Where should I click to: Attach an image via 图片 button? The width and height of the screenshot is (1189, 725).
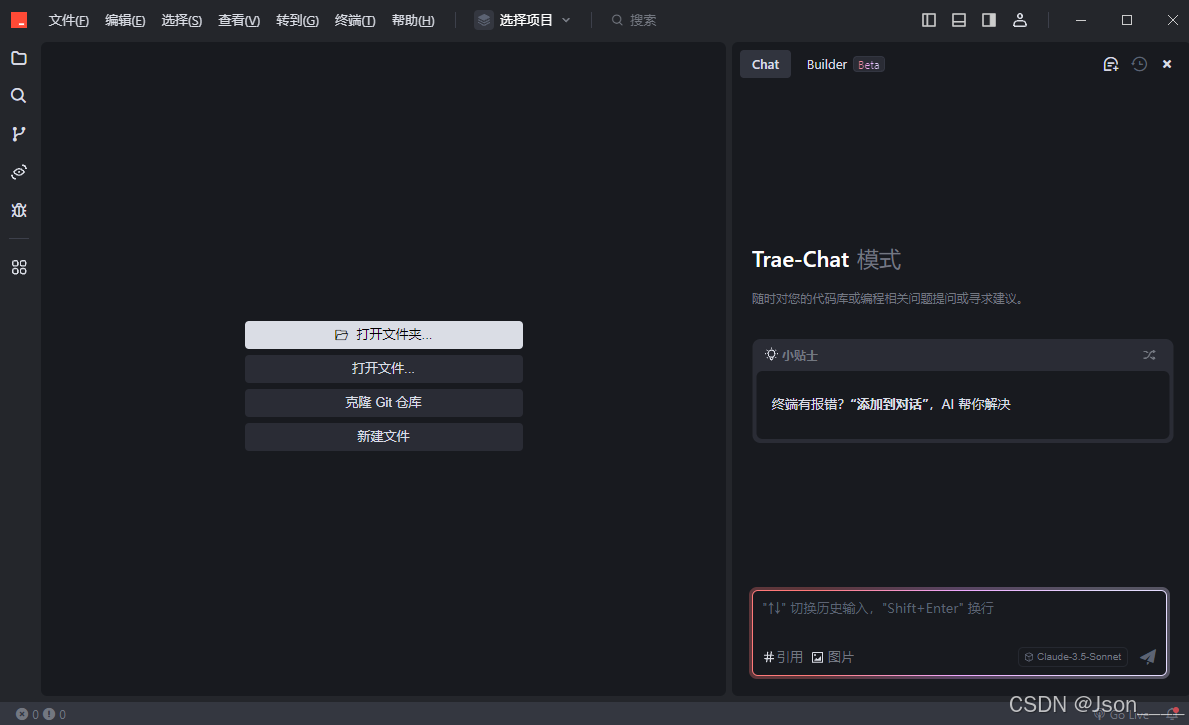pos(833,657)
